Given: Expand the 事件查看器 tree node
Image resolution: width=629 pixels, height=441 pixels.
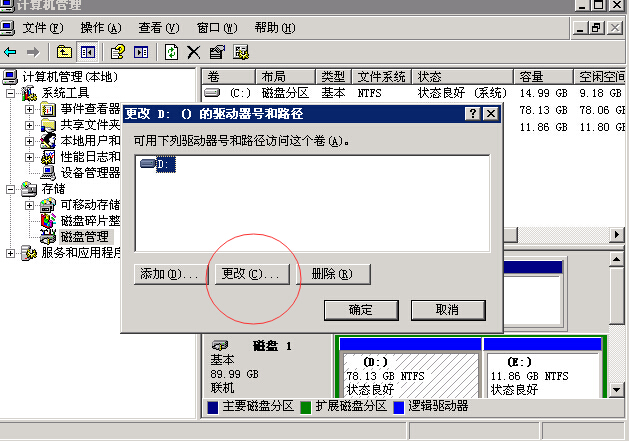Looking at the screenshot, I should click(x=30, y=109).
